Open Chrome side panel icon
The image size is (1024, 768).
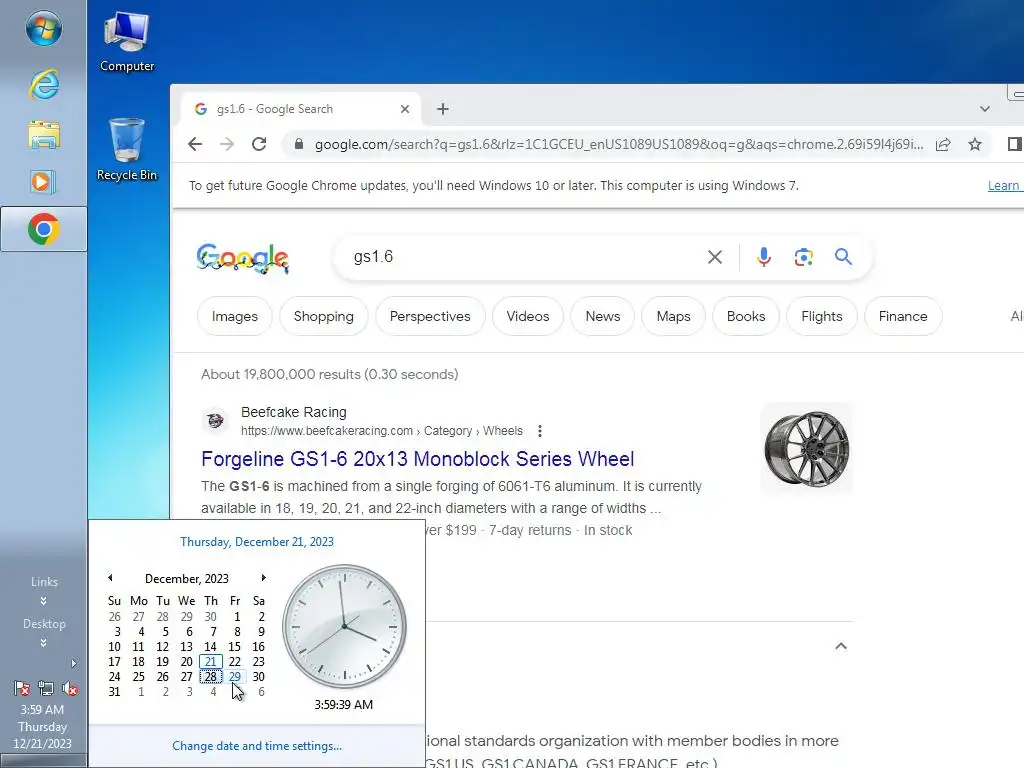[1014, 144]
